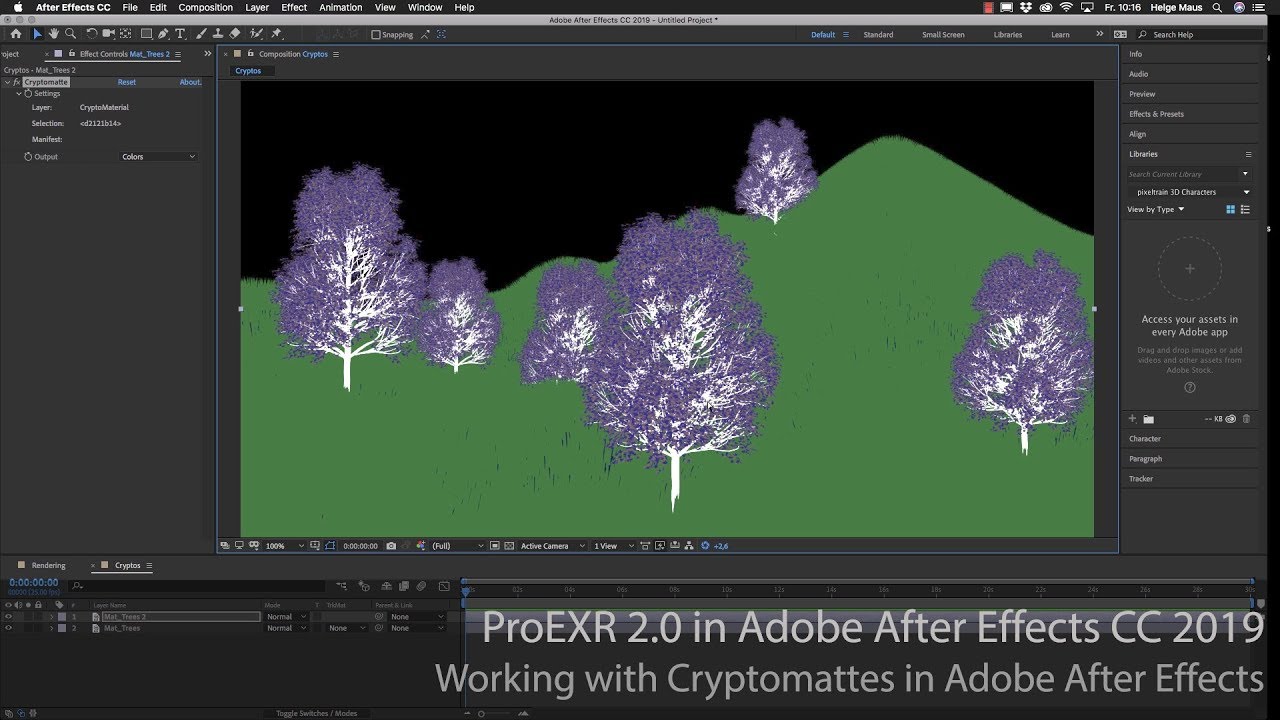This screenshot has width=1280, height=720.
Task: Open the Libraries panel menu icon
Action: click(1248, 154)
